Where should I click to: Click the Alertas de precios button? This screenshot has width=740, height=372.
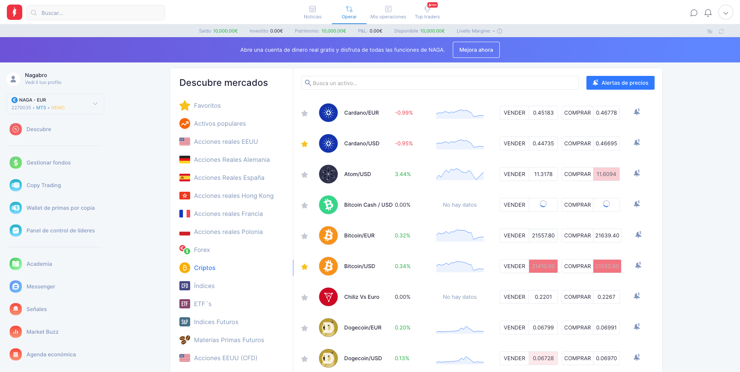coord(620,83)
